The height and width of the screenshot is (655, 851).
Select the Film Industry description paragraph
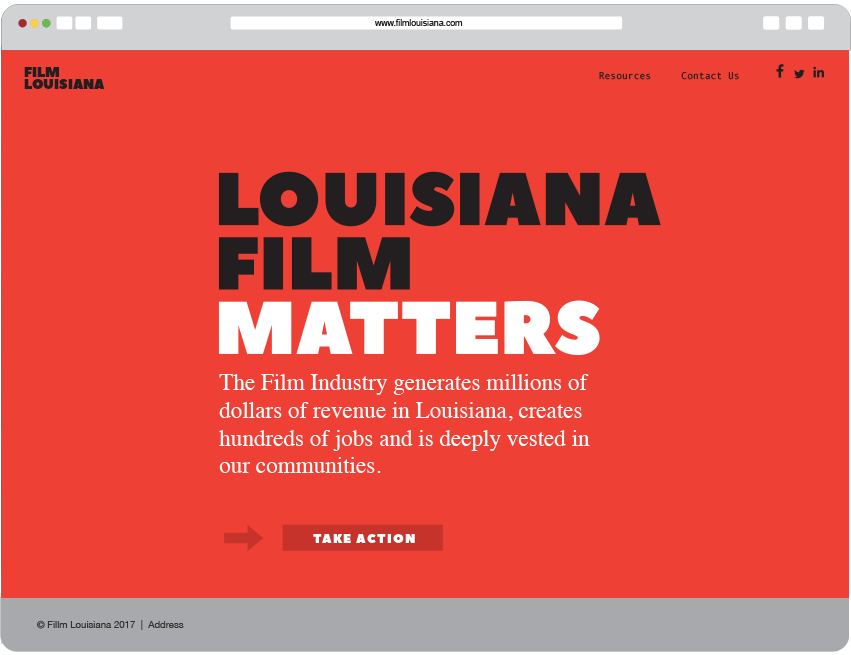click(x=402, y=423)
